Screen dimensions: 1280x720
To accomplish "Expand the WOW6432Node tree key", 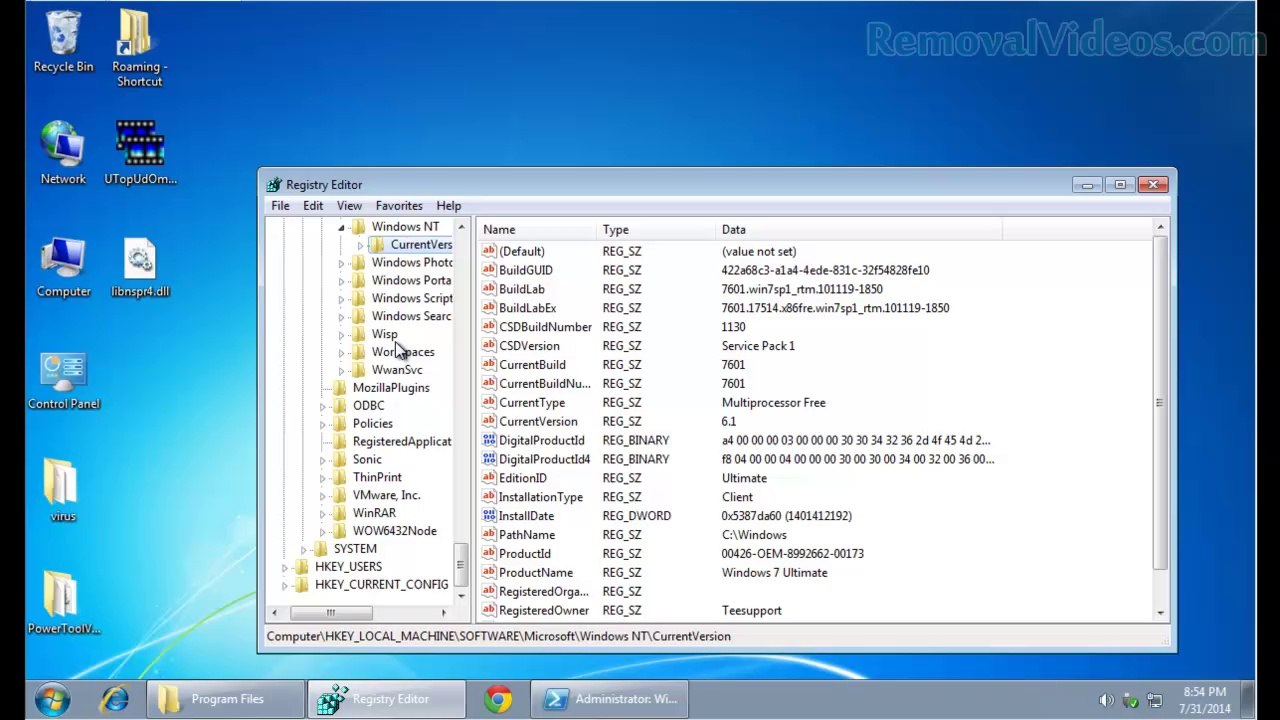I will [322, 531].
